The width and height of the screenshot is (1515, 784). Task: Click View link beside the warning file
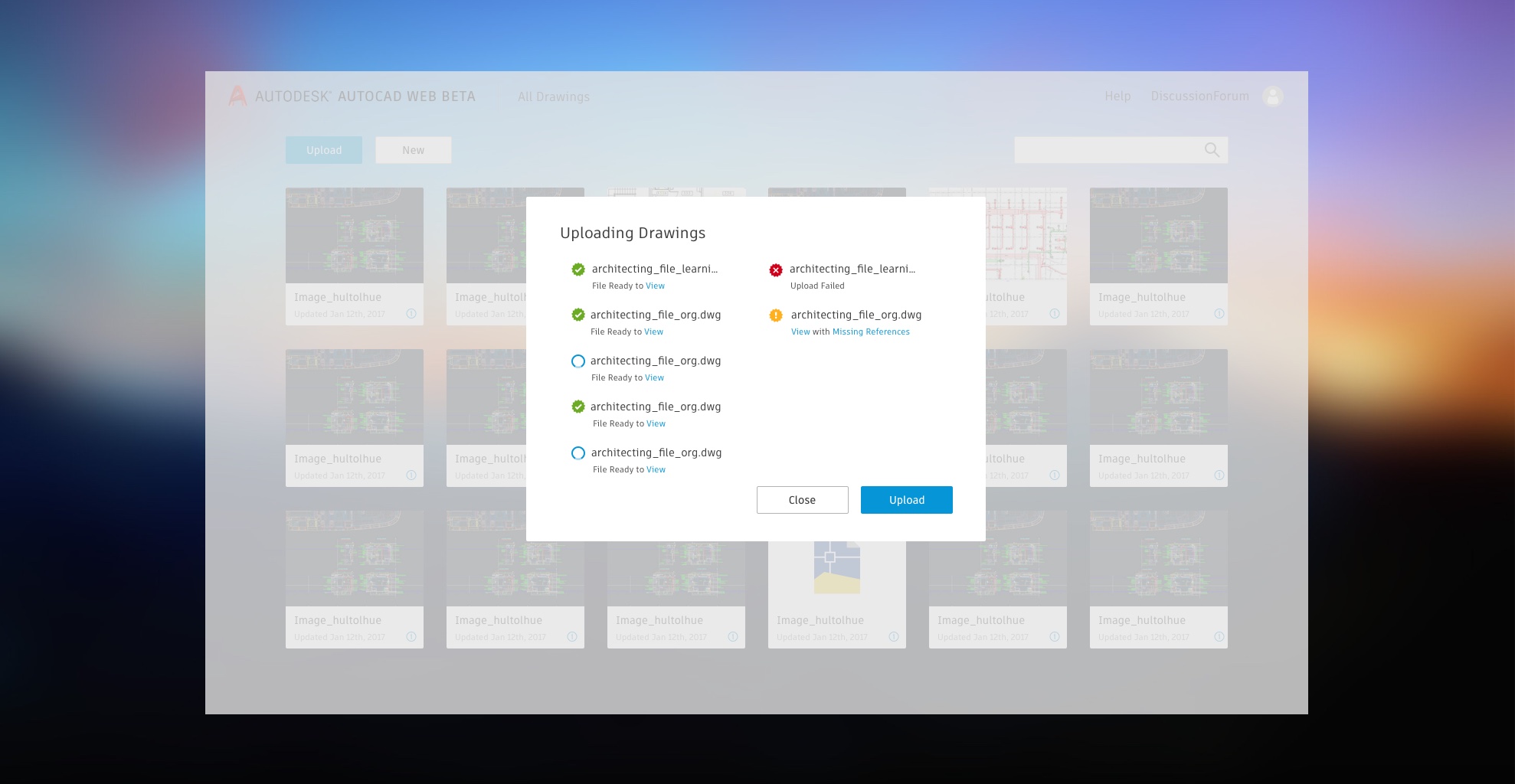(x=800, y=332)
